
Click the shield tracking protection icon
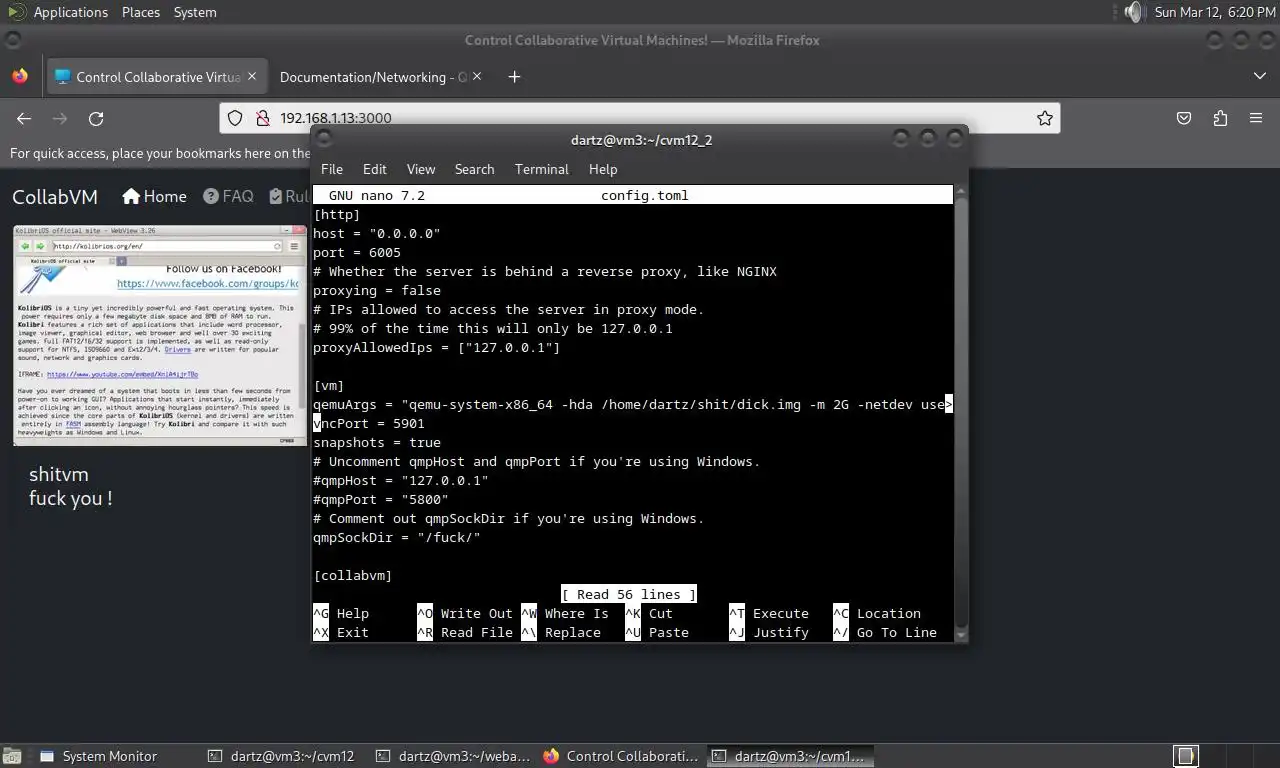tap(235, 118)
